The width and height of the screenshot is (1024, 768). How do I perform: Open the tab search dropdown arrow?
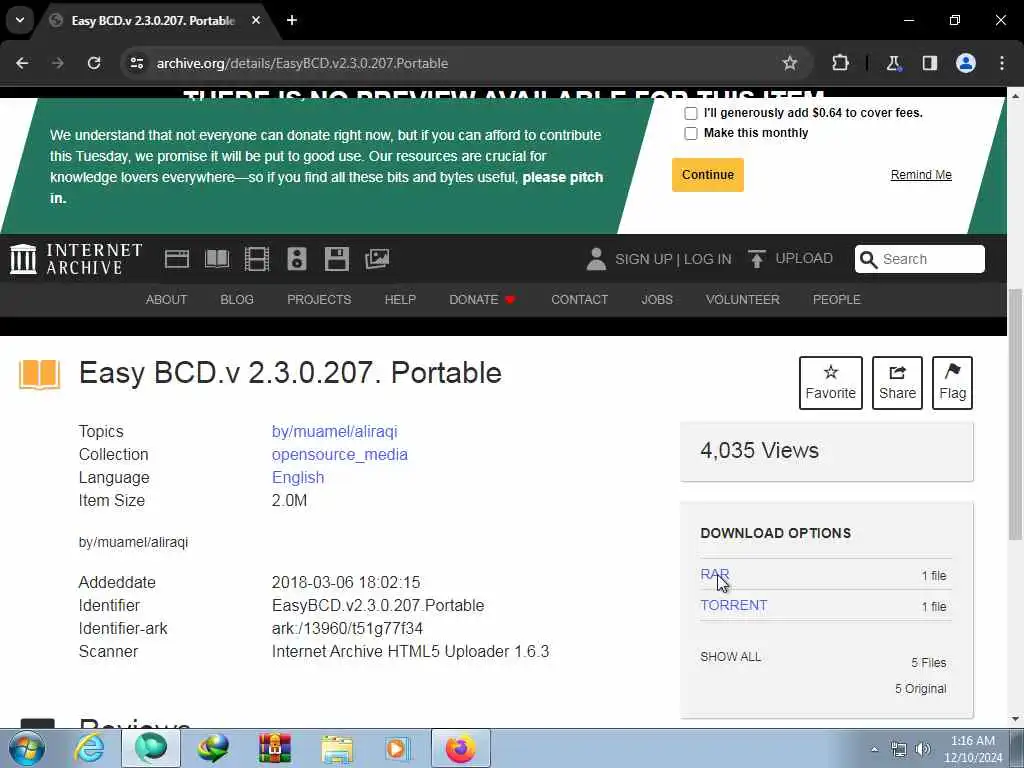coord(20,20)
